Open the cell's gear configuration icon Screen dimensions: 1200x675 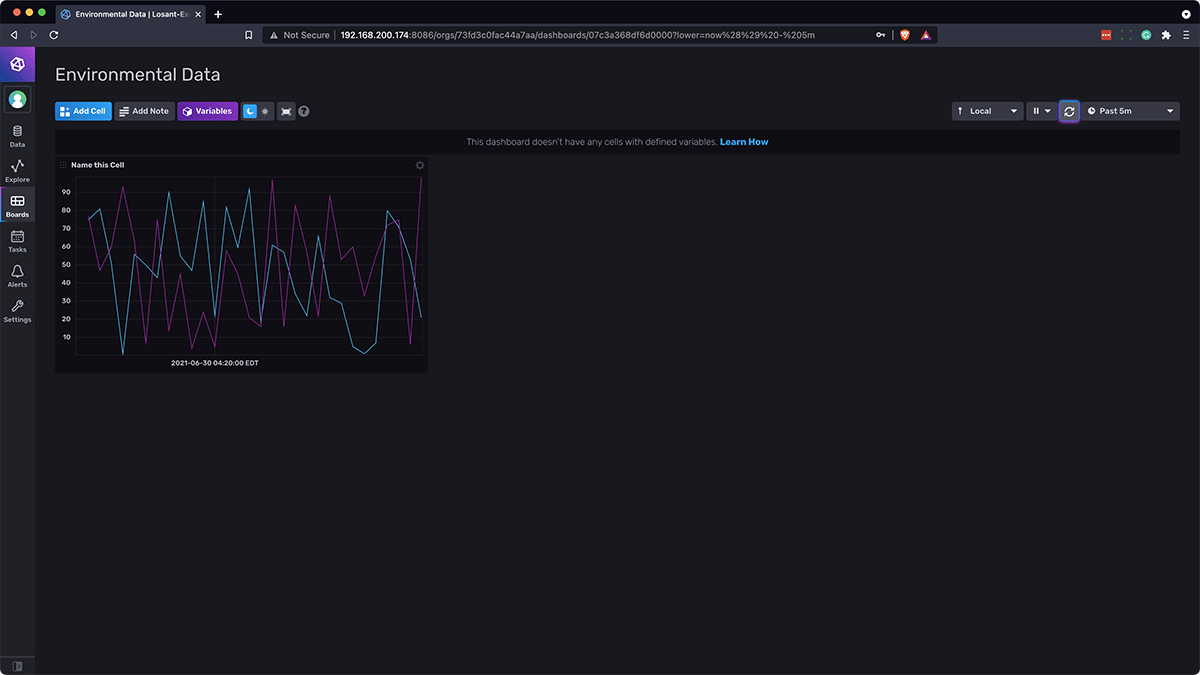tap(420, 165)
